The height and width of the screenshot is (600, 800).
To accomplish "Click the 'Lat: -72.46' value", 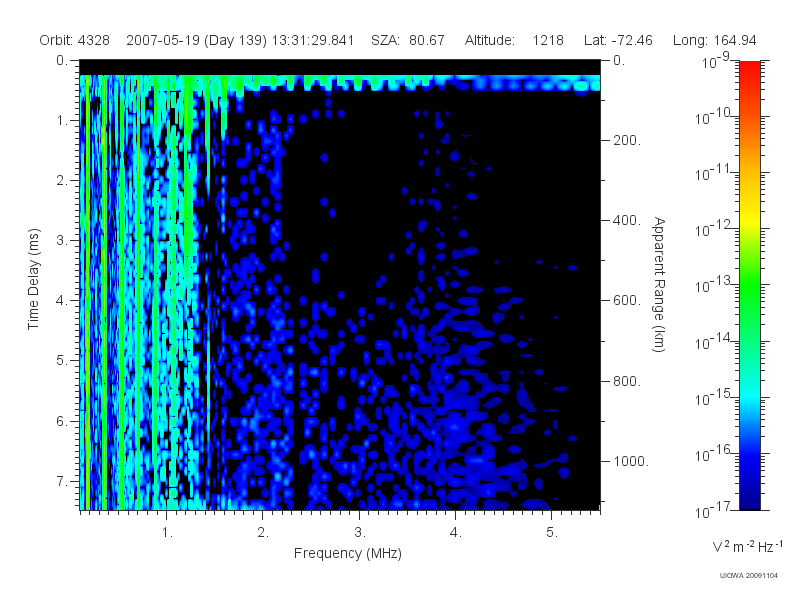I will (x=618, y=40).
